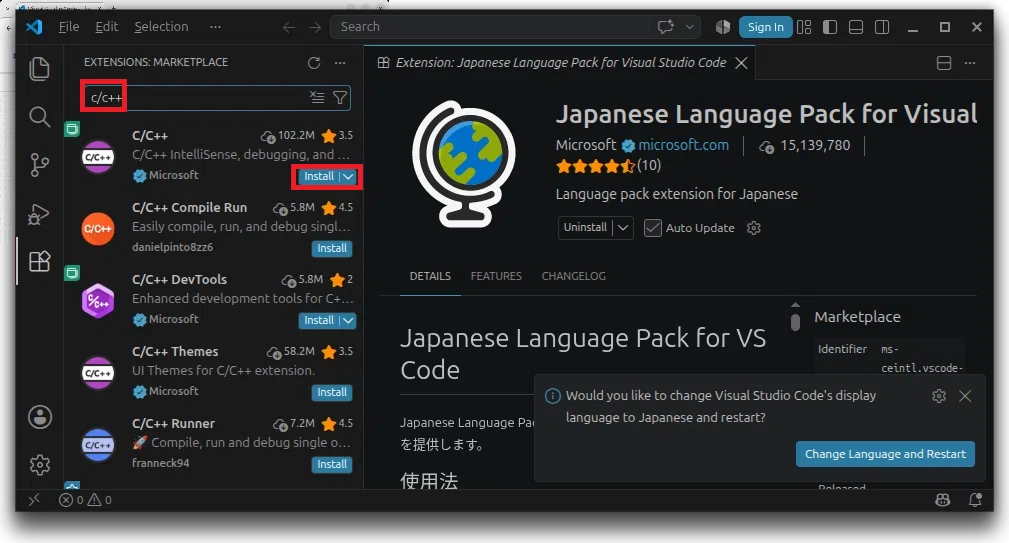Uninstall the Japanese Language Pack
The image size is (1009, 543).
pyautogui.click(x=585, y=228)
